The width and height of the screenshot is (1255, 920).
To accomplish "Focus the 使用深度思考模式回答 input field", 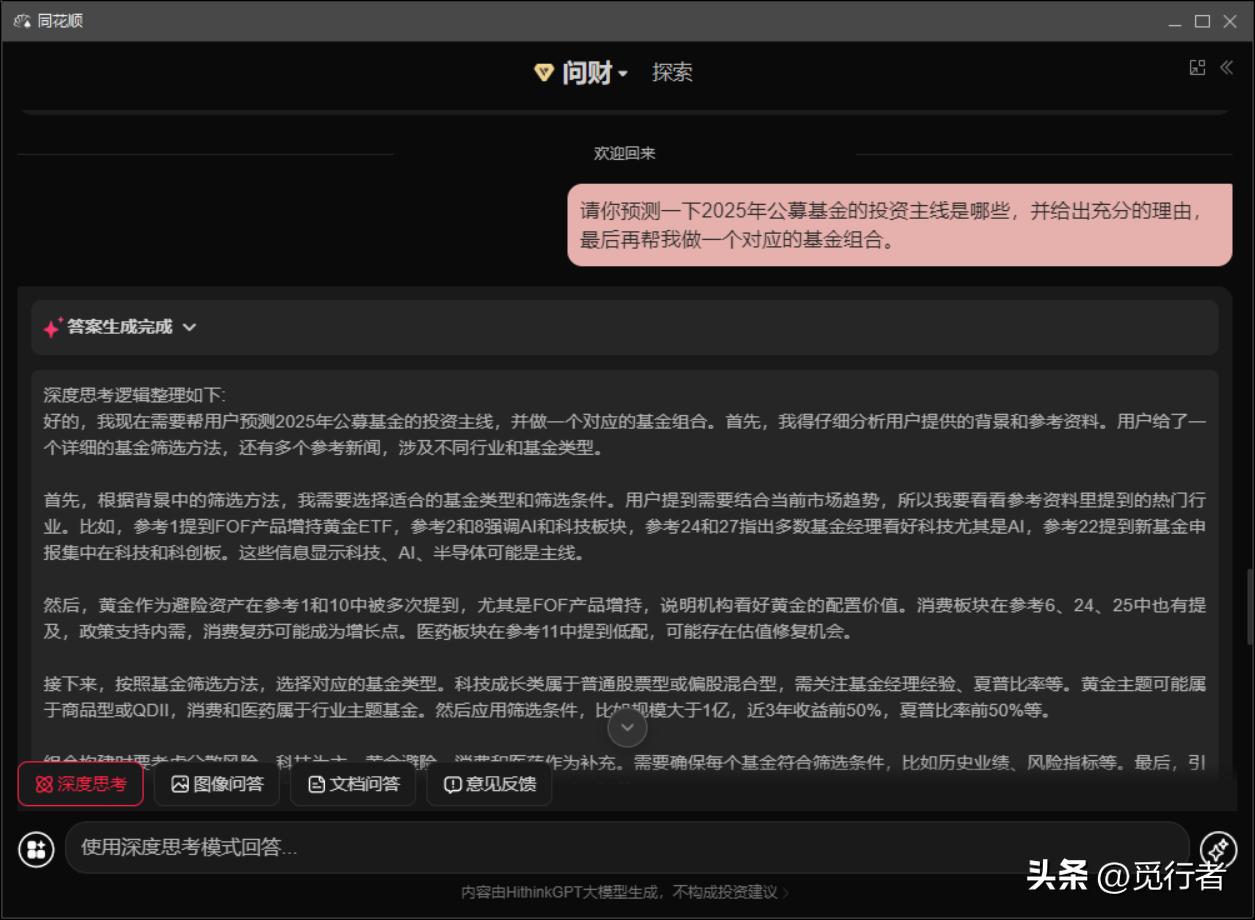I will click(x=626, y=848).
